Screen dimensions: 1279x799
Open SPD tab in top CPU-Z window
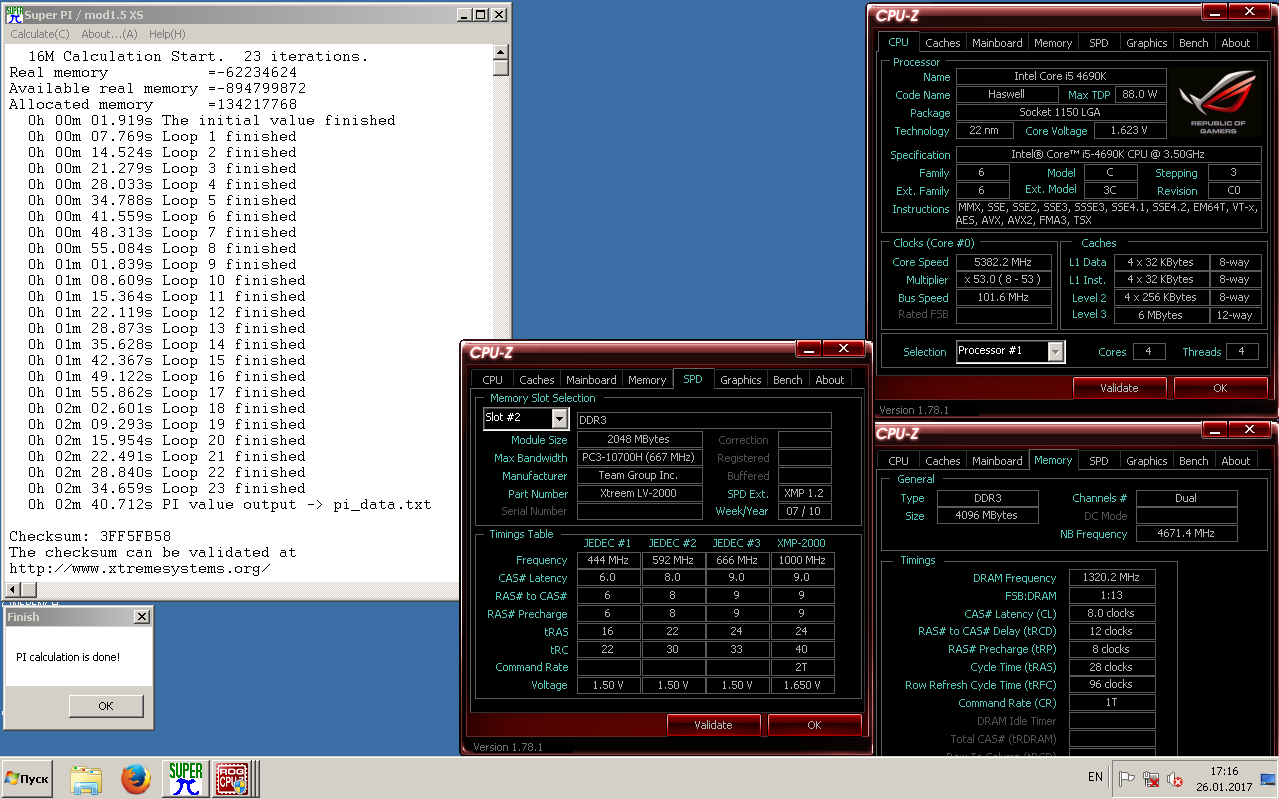coord(1098,43)
